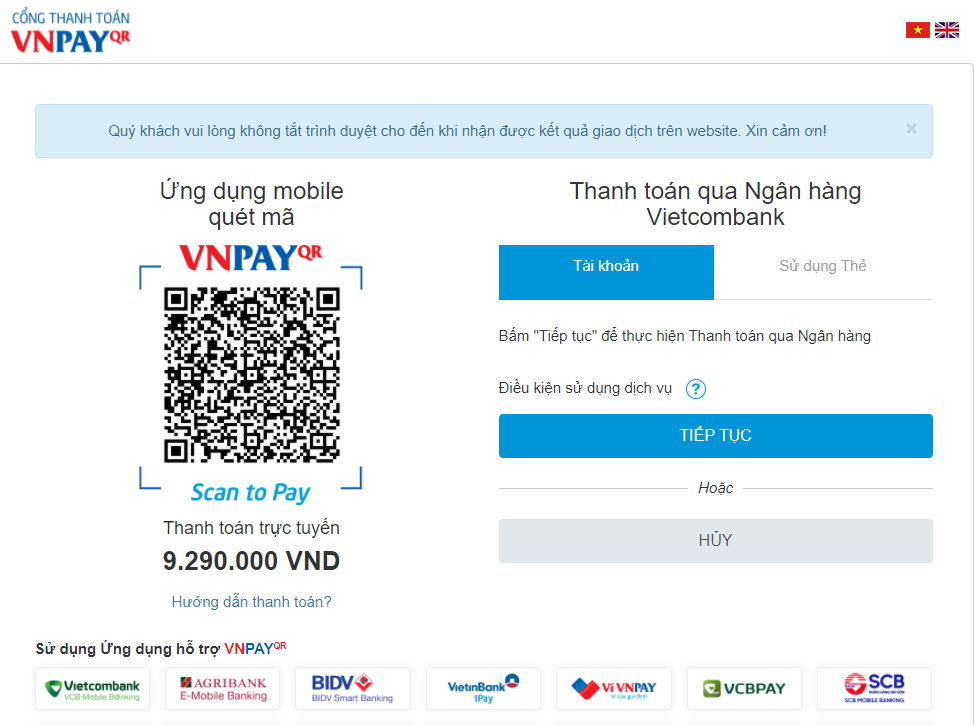Image resolution: width=974 pixels, height=725 pixels.
Task: Click the TIẾP TỤC button
Action: (x=716, y=435)
